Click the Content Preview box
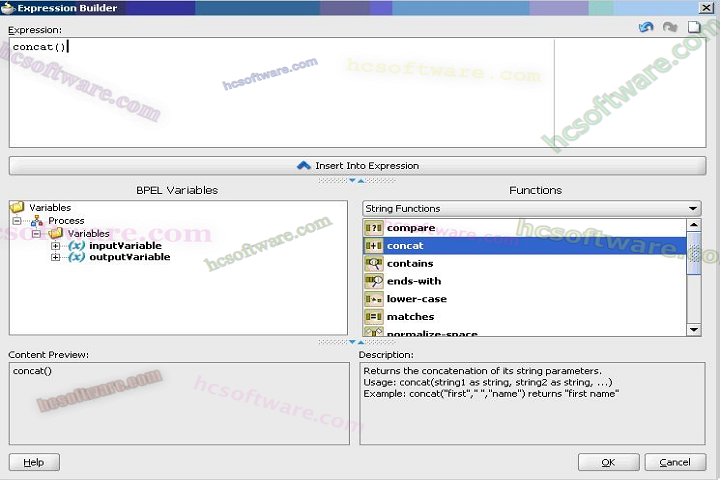Image resolution: width=720 pixels, height=480 pixels. coord(179,403)
